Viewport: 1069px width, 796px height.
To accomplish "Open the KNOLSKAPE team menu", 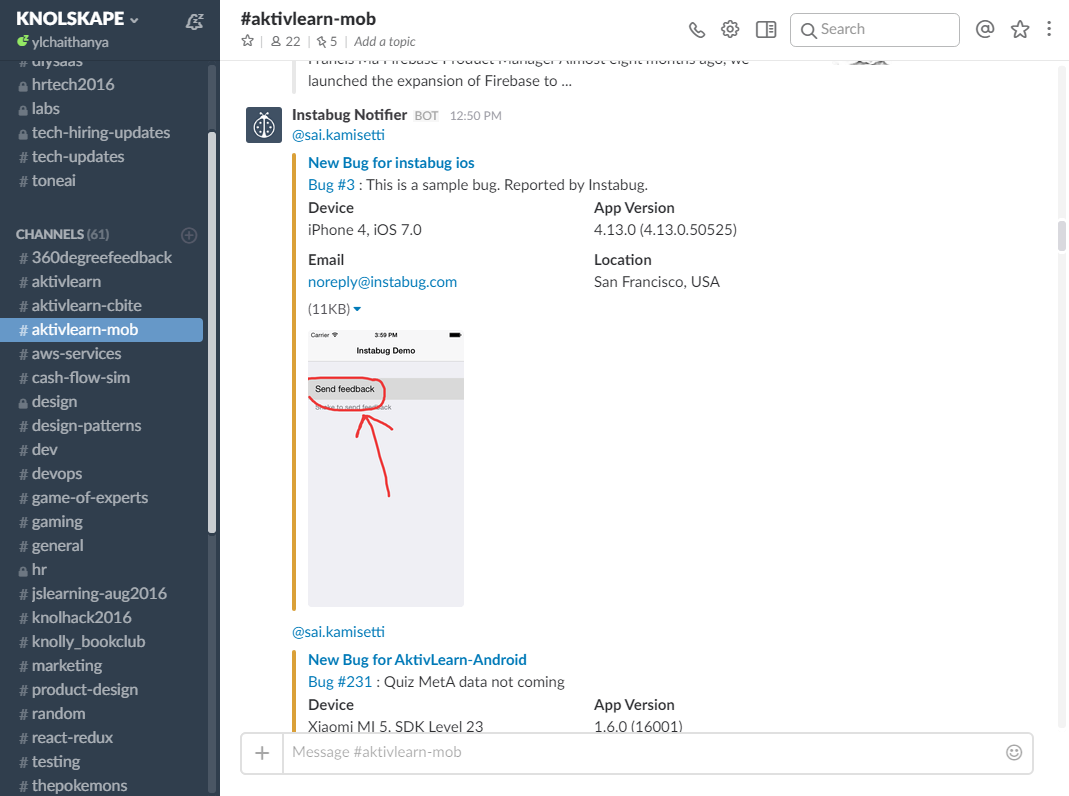I will [77, 19].
